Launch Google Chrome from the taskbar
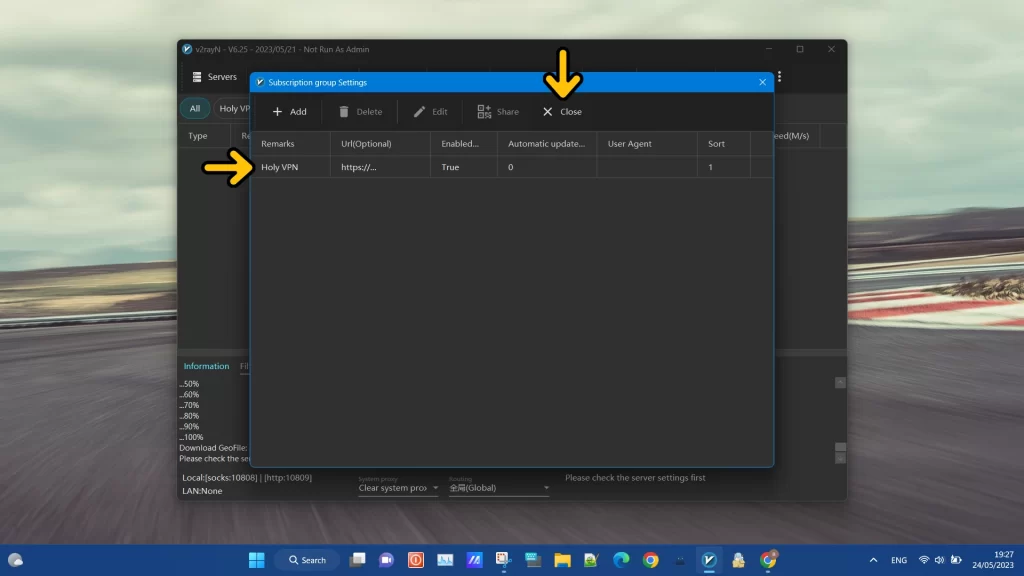Screen dimensions: 1024x576 click(x=651, y=560)
